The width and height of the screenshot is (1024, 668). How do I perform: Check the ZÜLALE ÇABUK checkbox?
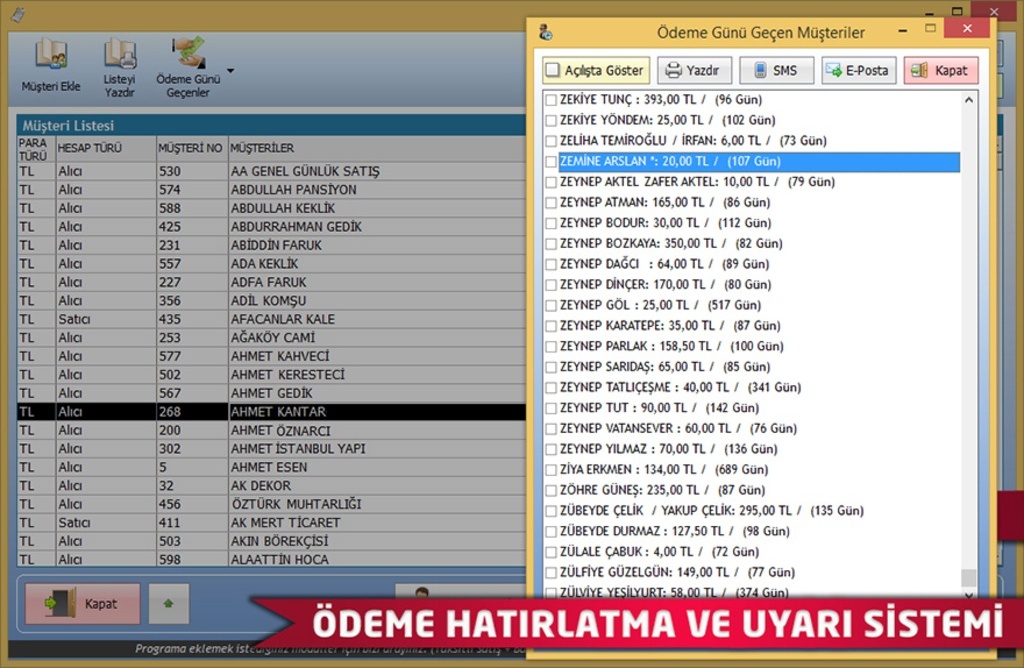click(x=551, y=552)
